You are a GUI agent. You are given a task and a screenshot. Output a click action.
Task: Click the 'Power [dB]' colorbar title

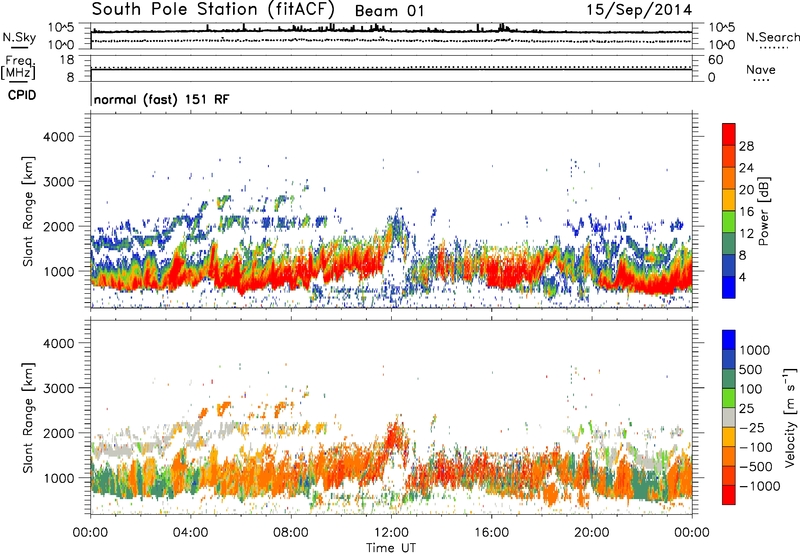click(x=763, y=211)
